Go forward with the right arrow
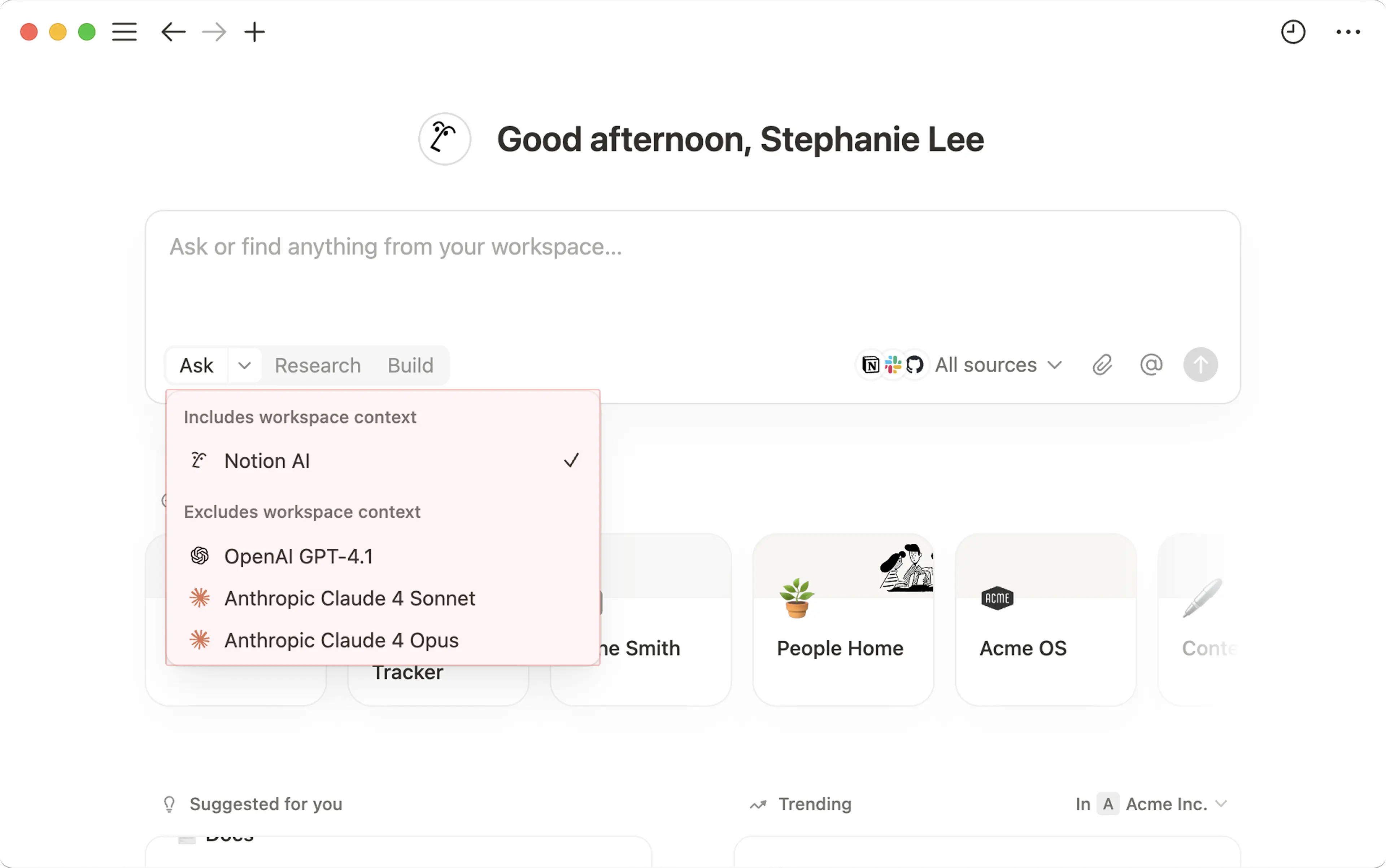1386x868 pixels. 214,32
